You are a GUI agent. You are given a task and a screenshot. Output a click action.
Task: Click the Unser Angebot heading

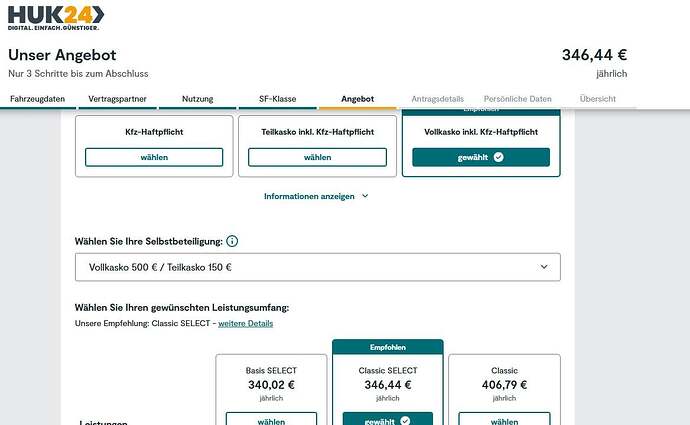(62, 55)
